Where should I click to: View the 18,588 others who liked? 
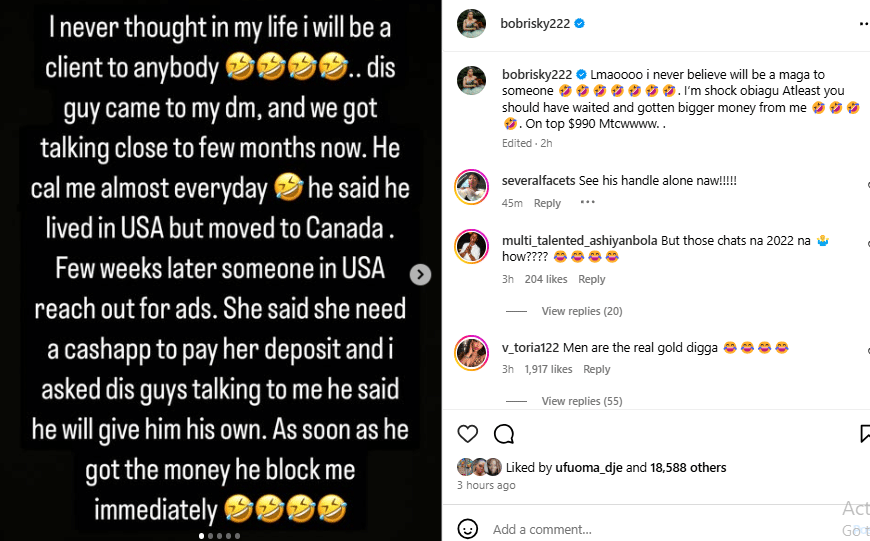coord(688,467)
